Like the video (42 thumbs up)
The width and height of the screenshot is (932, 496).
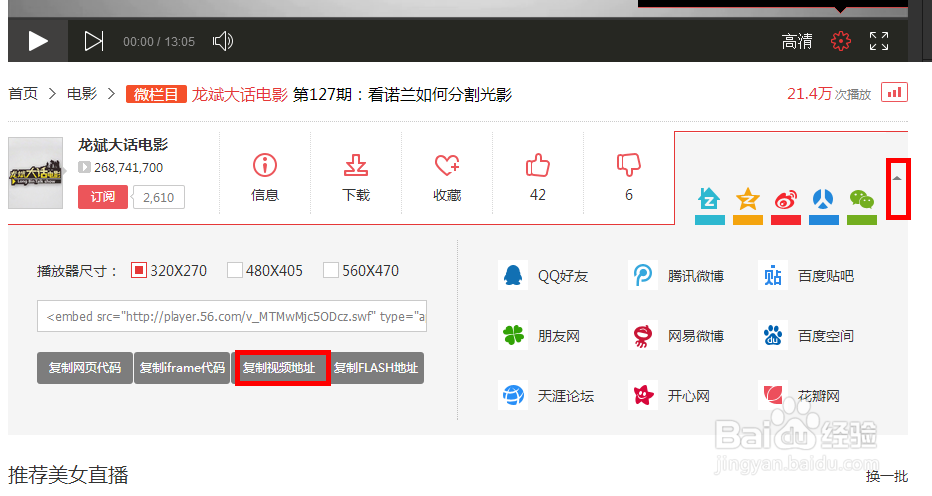[x=538, y=177]
